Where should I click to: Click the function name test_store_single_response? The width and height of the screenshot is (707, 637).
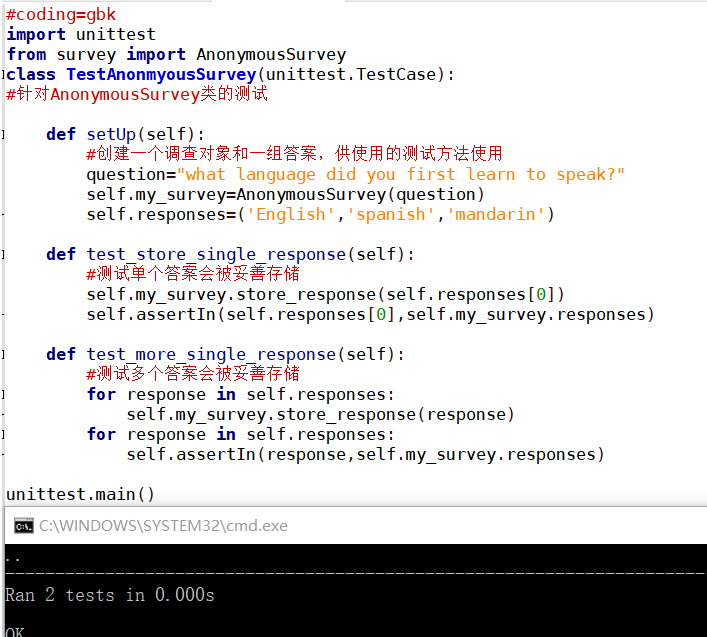(x=216, y=255)
